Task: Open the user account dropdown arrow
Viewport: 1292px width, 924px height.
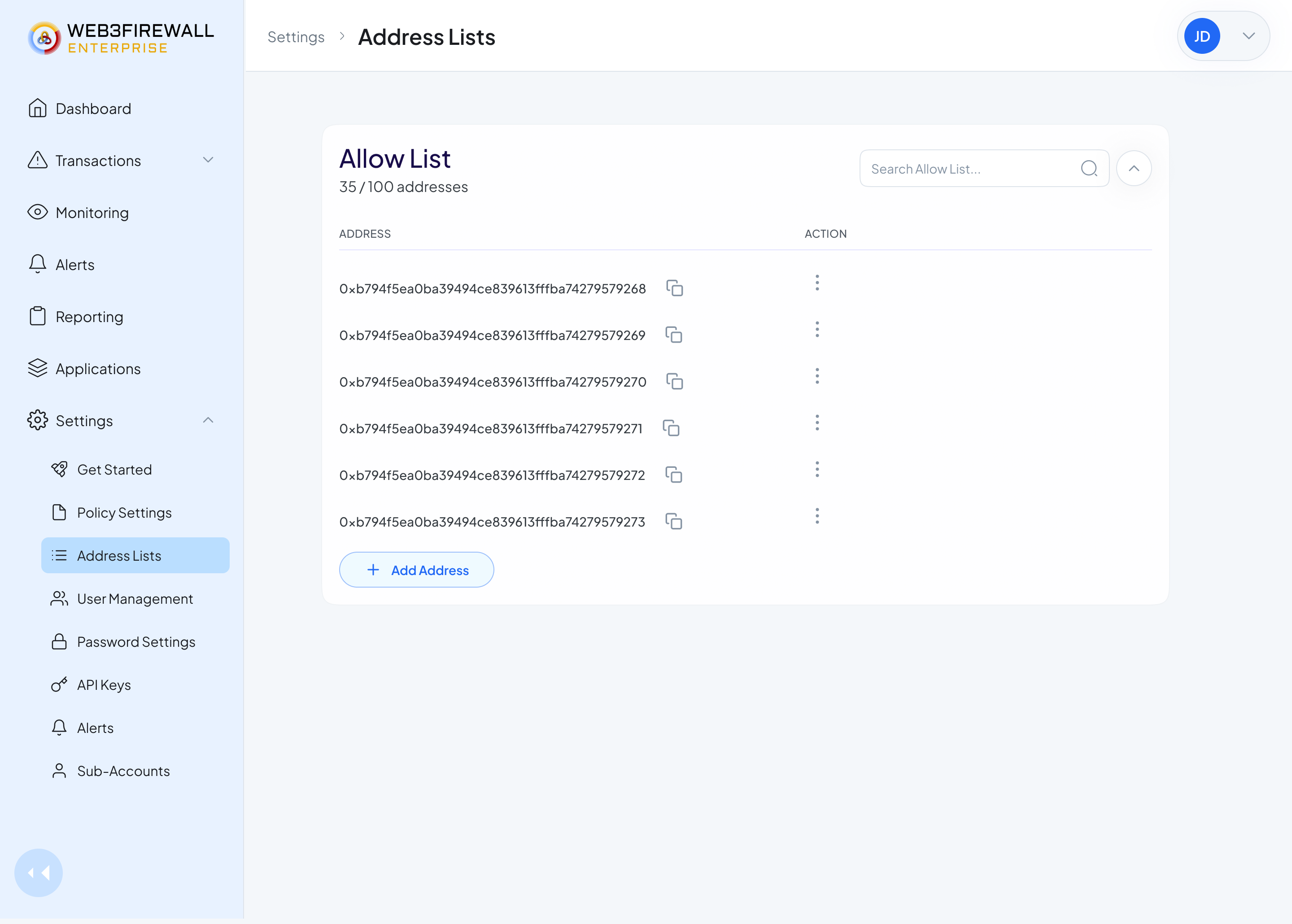Action: coord(1249,36)
